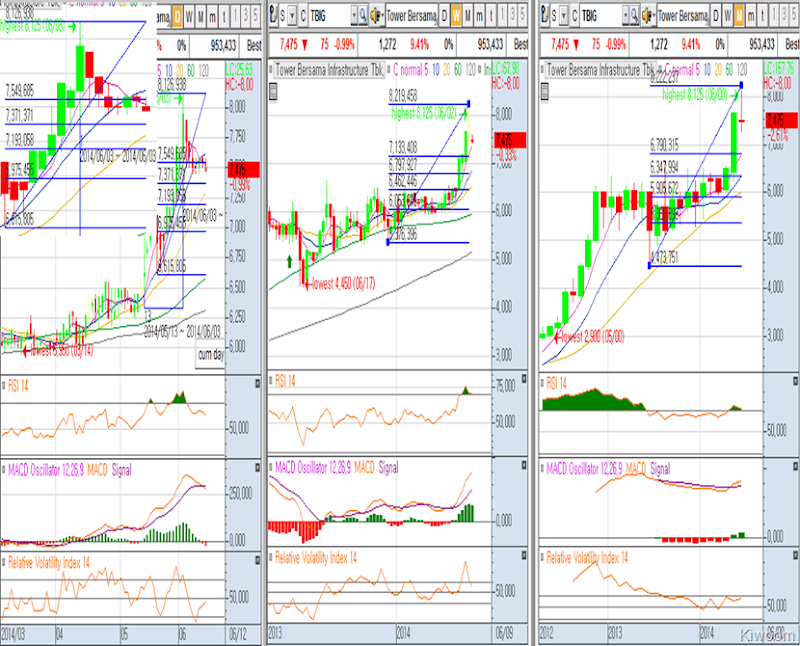This screenshot has height=646, width=800.
Task: Select tick (t) period in right chart
Action: [763, 16]
